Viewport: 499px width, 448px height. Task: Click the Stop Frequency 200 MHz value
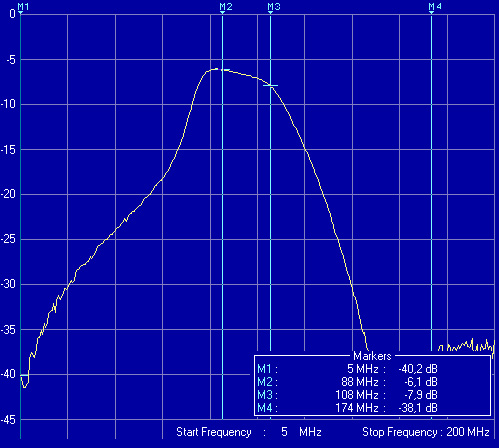pyautogui.click(x=468, y=432)
